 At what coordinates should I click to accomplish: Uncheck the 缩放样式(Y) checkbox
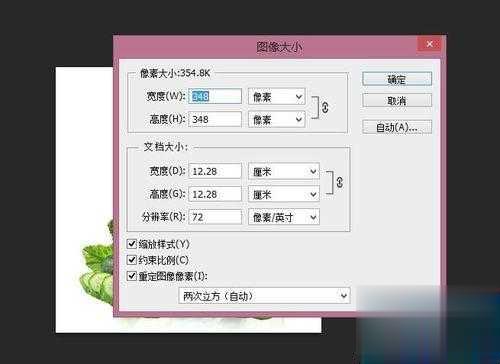[132, 244]
